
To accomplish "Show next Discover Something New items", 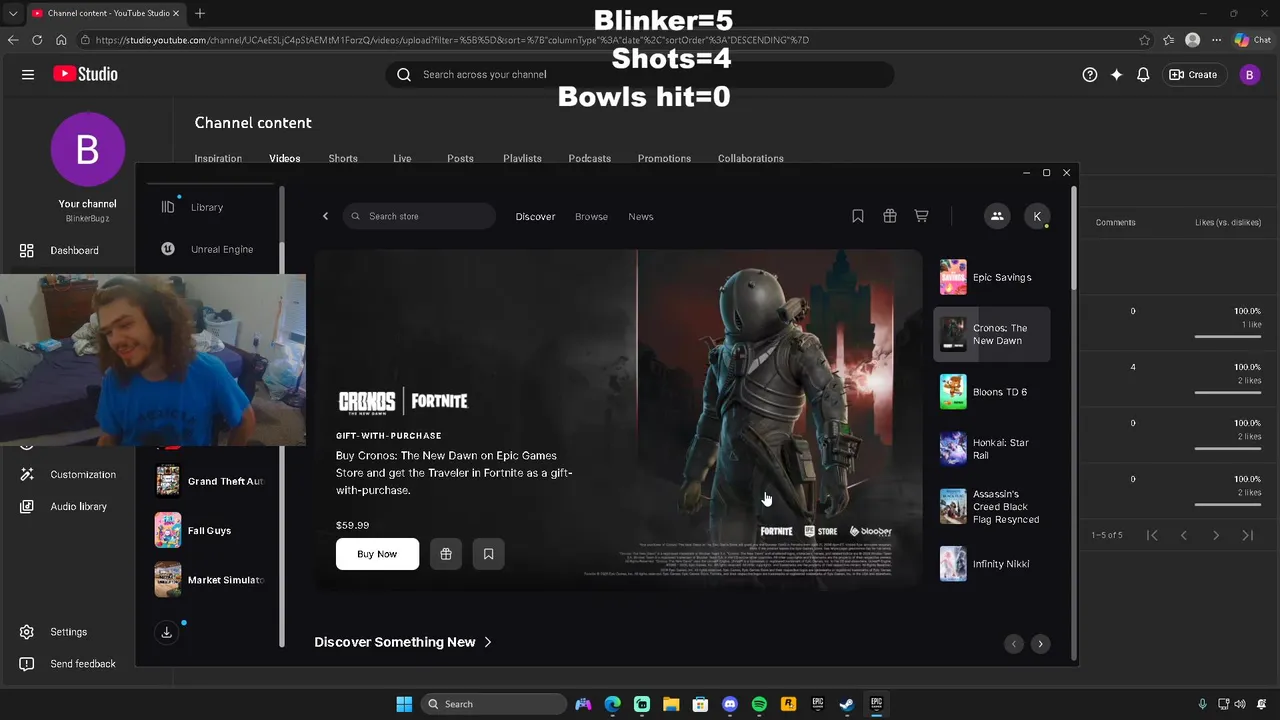I will [x=1040, y=644].
